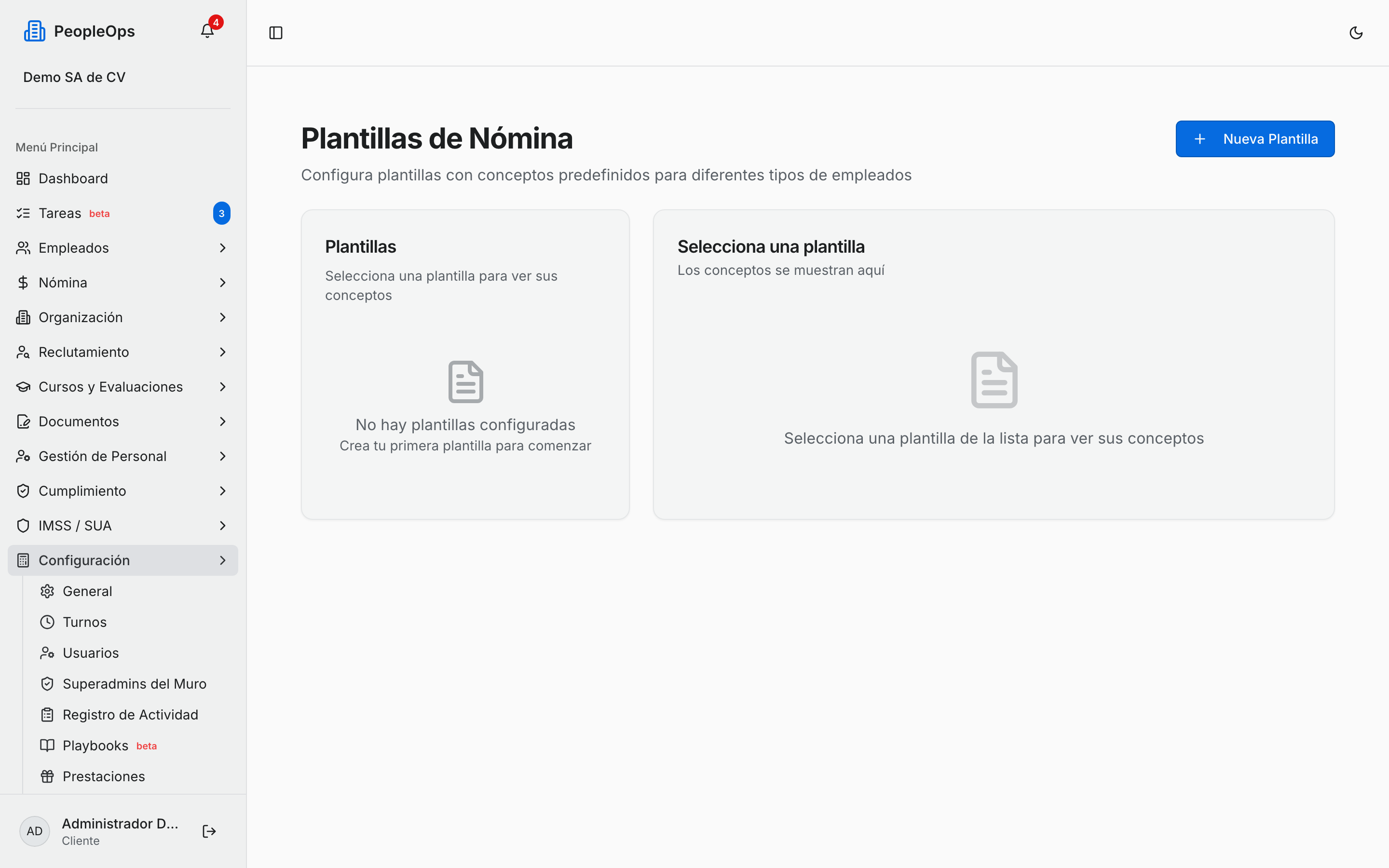
Task: Click 'No hay plantillas configuradas' text
Action: click(x=465, y=425)
